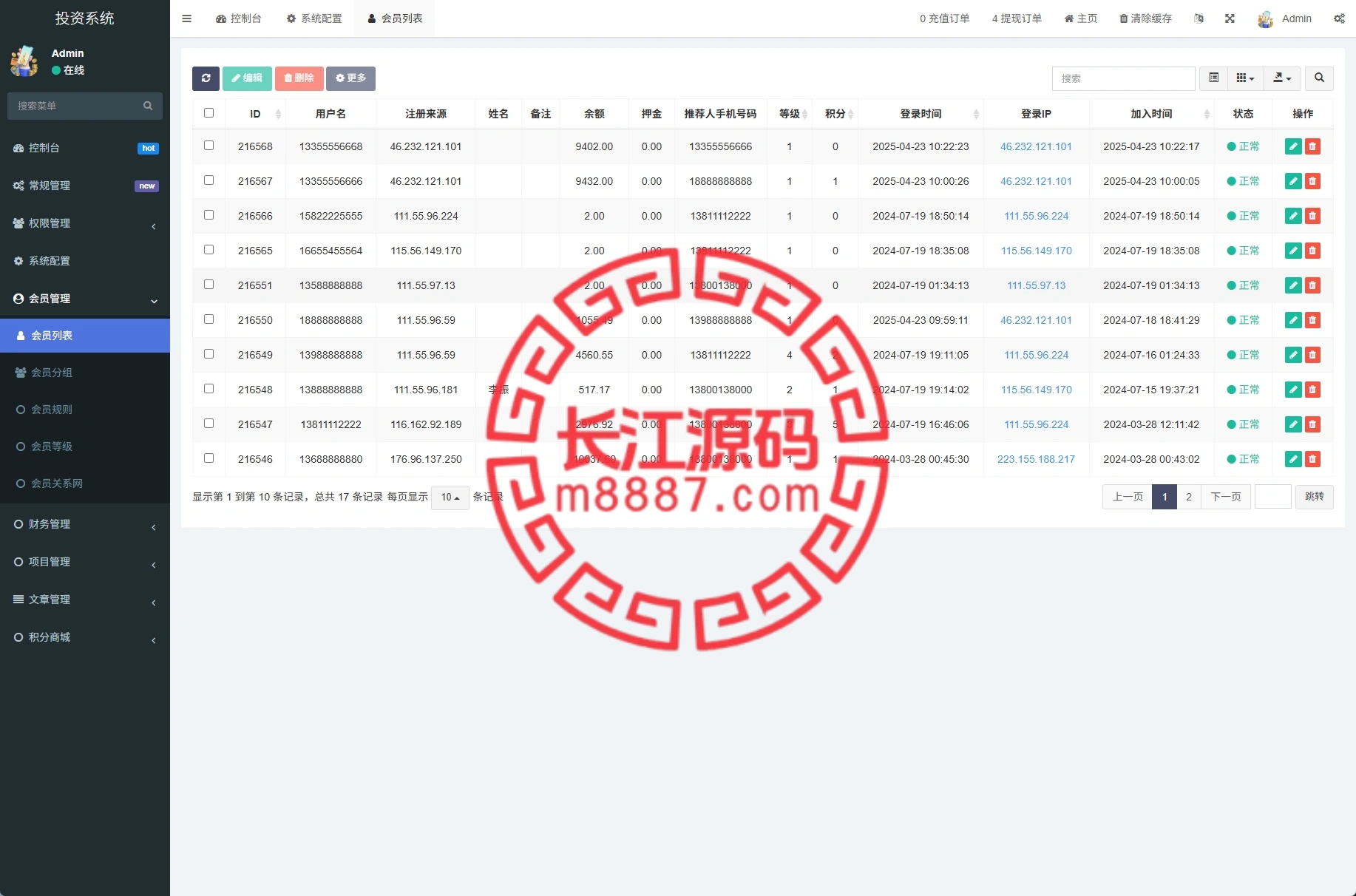Open the export data dropdown
This screenshot has height=896, width=1356.
click(1282, 78)
